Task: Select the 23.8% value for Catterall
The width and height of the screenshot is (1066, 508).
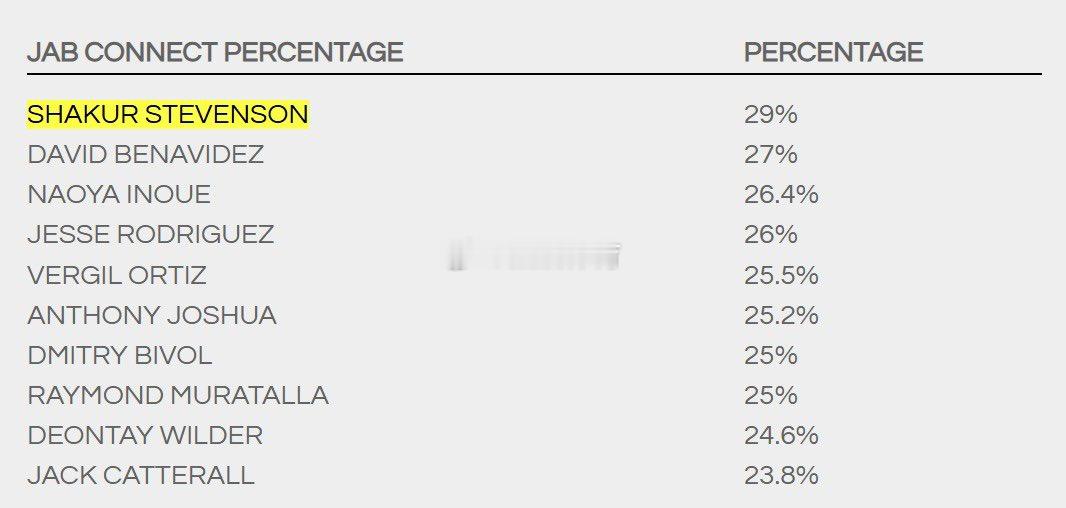Action: tap(781, 475)
